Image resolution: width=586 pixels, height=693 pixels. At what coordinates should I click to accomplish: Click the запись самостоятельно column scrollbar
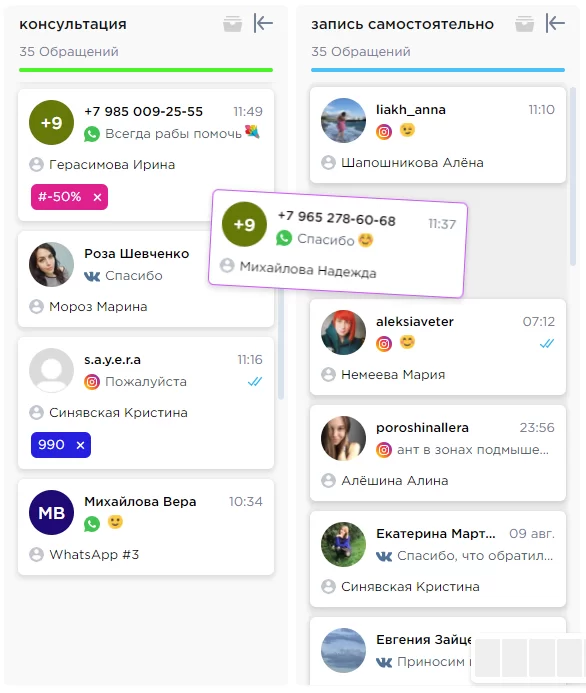[x=573, y=176]
